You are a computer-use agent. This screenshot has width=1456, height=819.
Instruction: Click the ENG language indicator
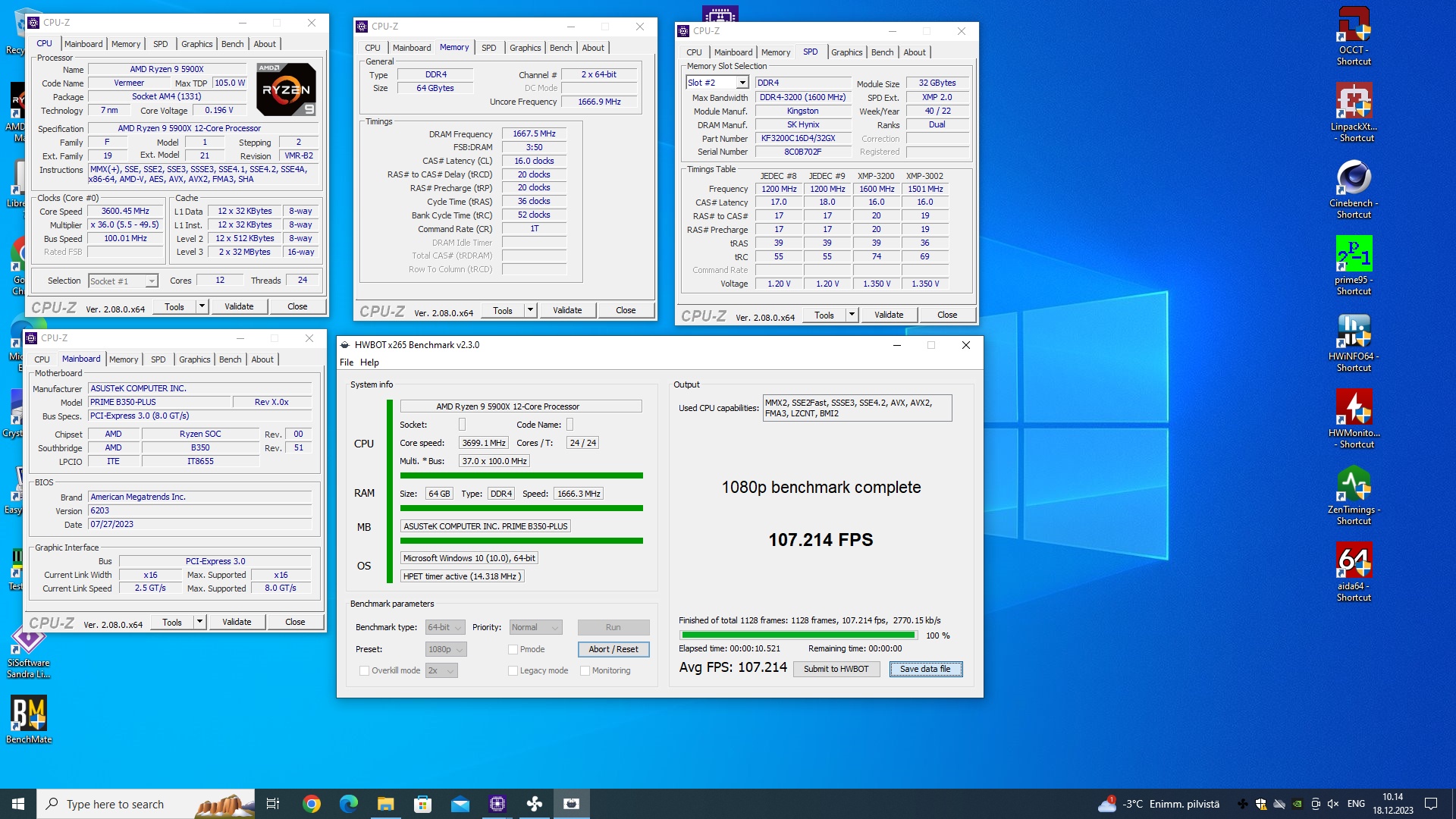point(1356,804)
